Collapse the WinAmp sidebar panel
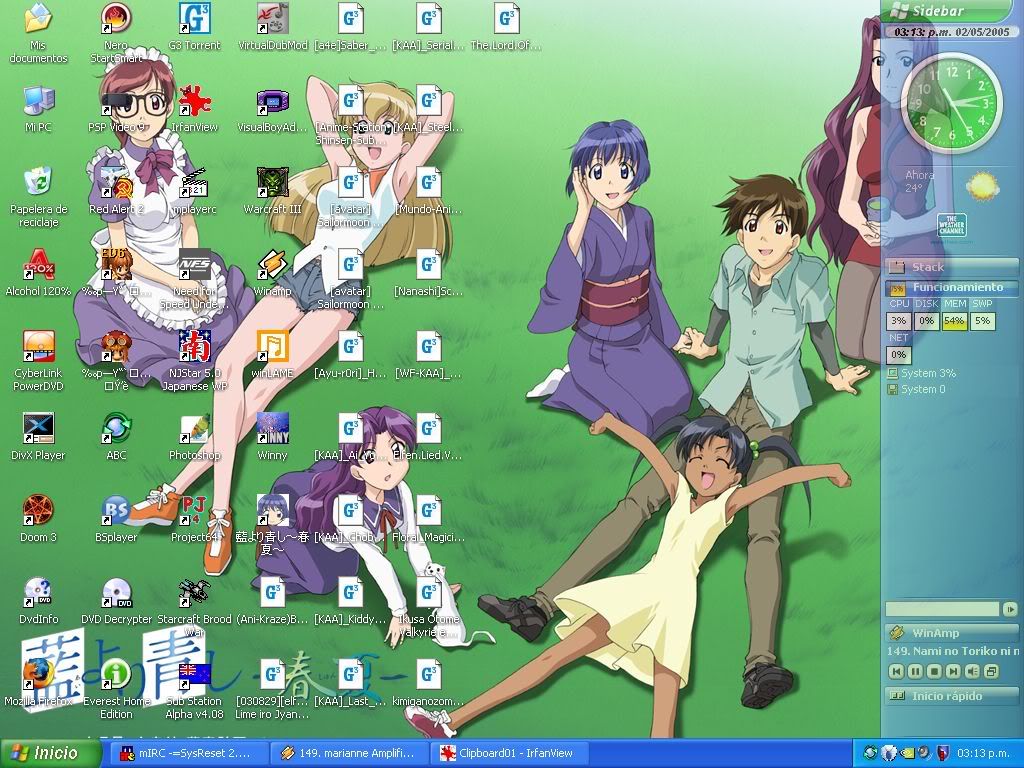Image resolution: width=1024 pixels, height=768 pixels. pos(952,633)
